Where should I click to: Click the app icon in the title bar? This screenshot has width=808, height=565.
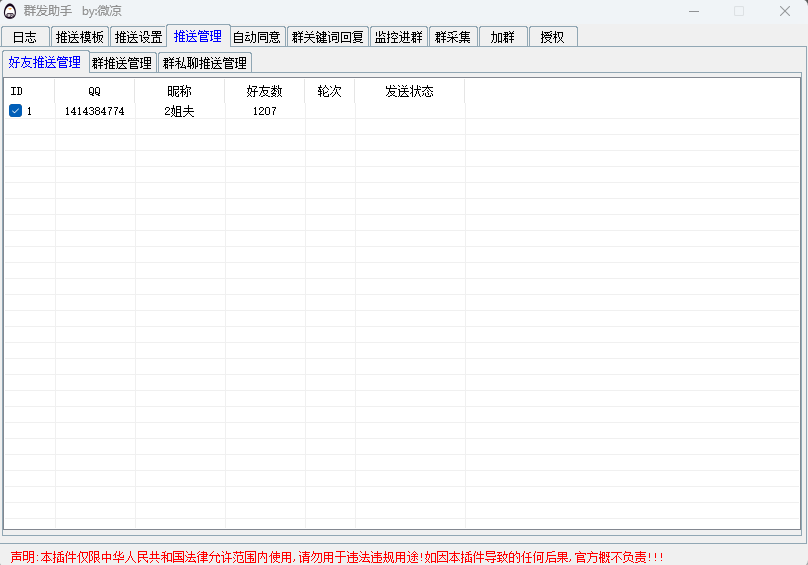(x=11, y=11)
